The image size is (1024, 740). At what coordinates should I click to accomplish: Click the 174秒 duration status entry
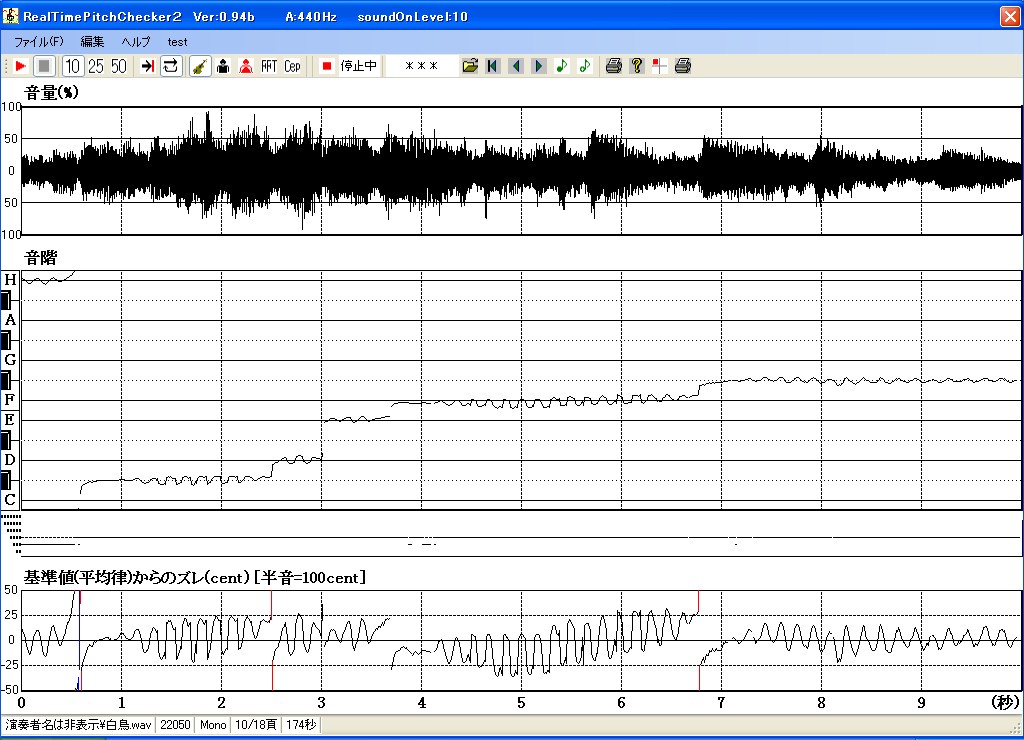tap(301, 725)
